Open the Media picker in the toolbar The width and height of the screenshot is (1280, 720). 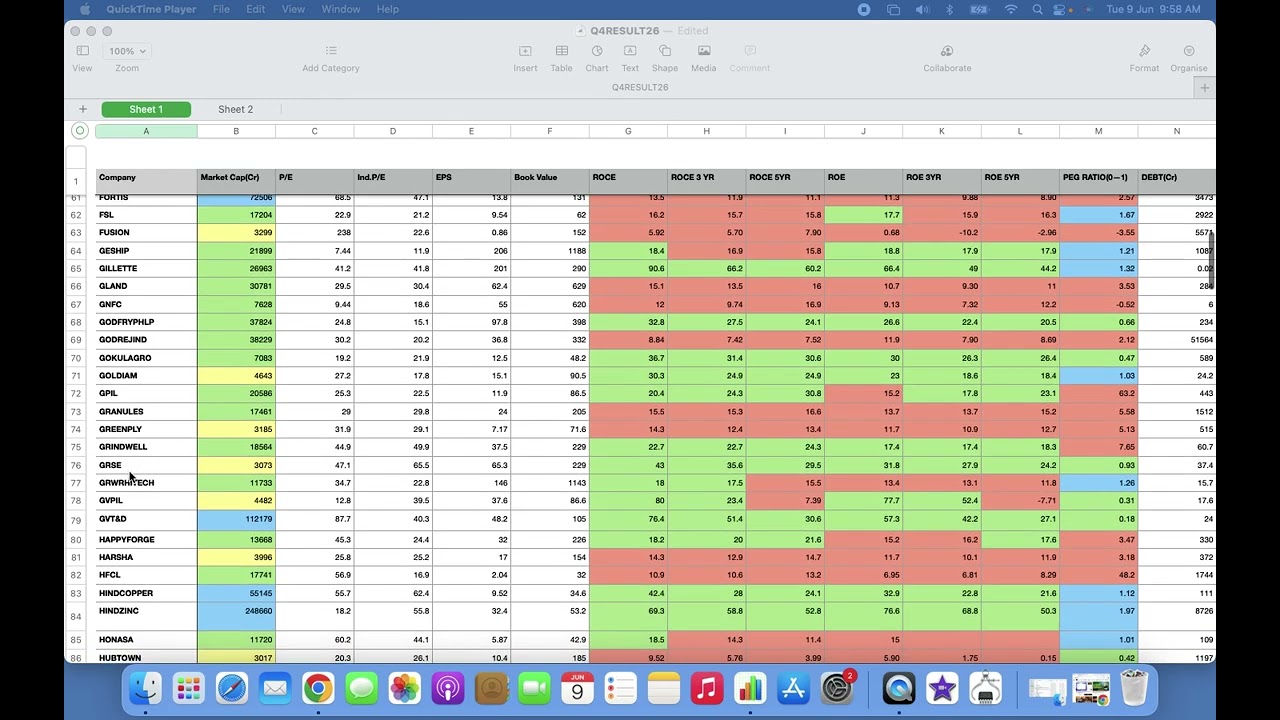pos(704,58)
